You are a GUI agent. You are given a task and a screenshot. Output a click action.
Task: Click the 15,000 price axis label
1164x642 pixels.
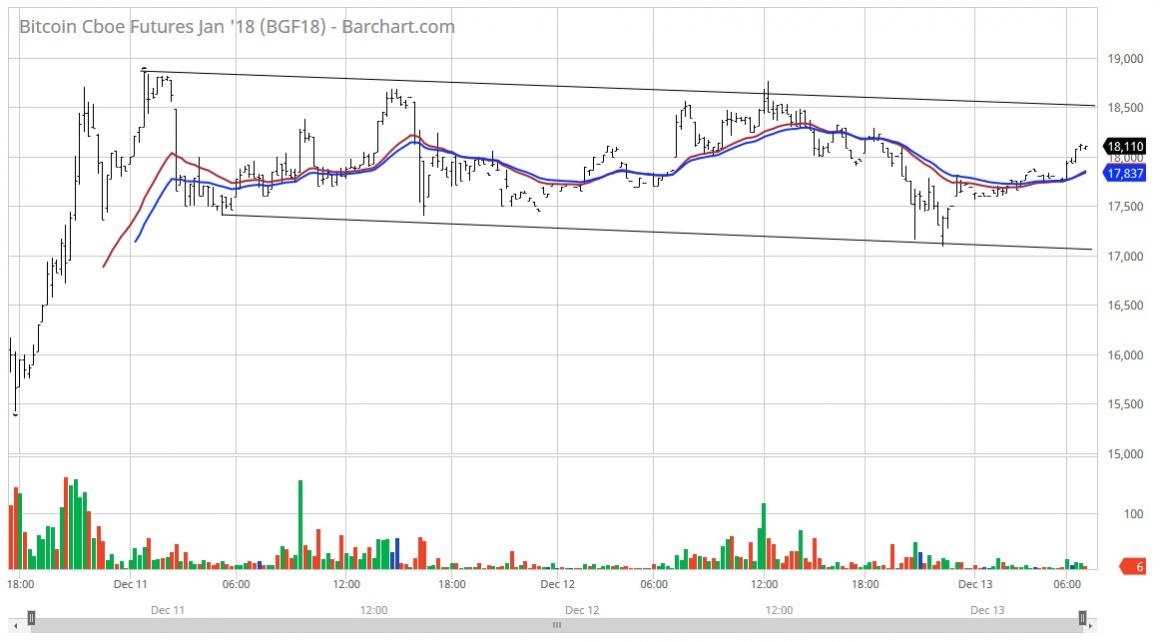(x=1126, y=455)
